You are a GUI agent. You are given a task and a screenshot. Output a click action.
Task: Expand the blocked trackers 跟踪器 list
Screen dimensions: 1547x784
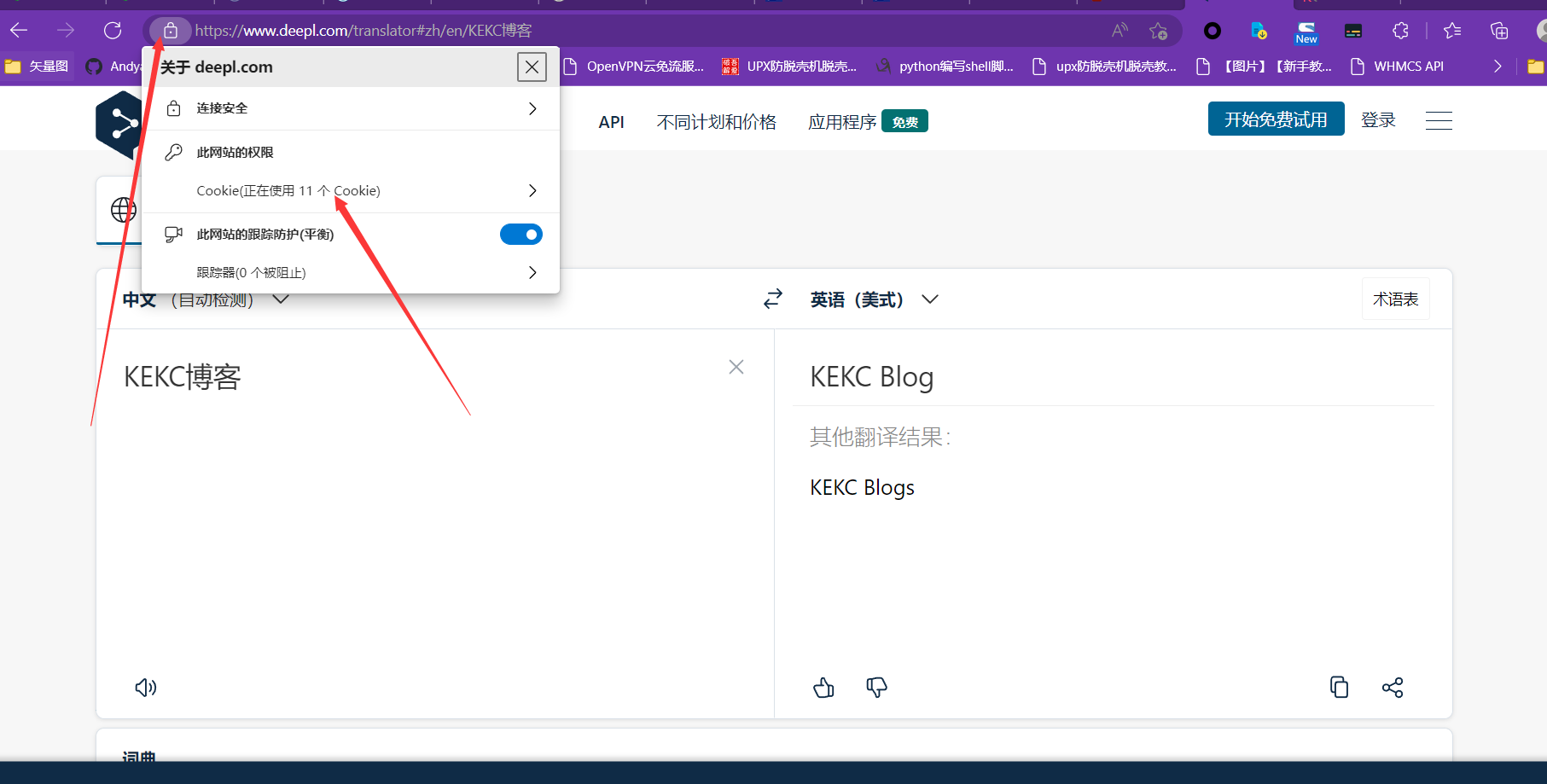pos(350,273)
